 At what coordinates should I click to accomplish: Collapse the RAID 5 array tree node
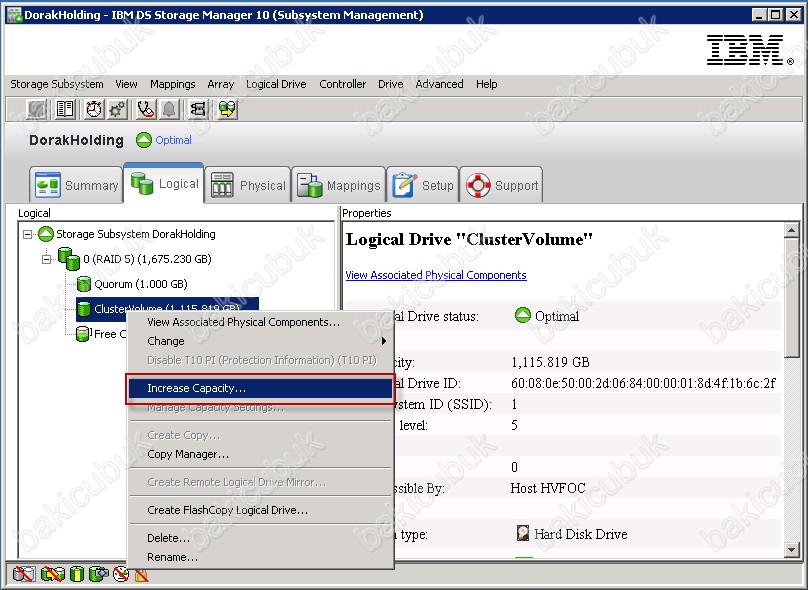click(x=46, y=259)
